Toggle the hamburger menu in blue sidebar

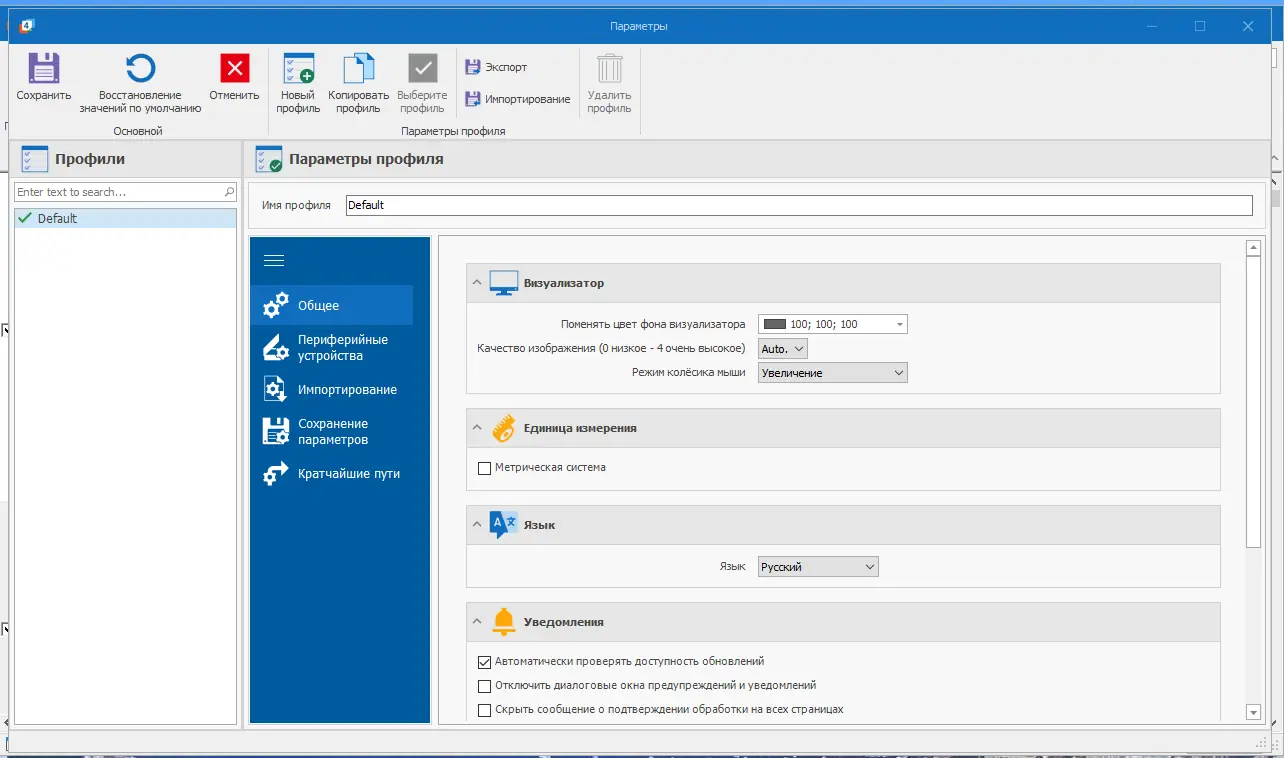(273, 261)
